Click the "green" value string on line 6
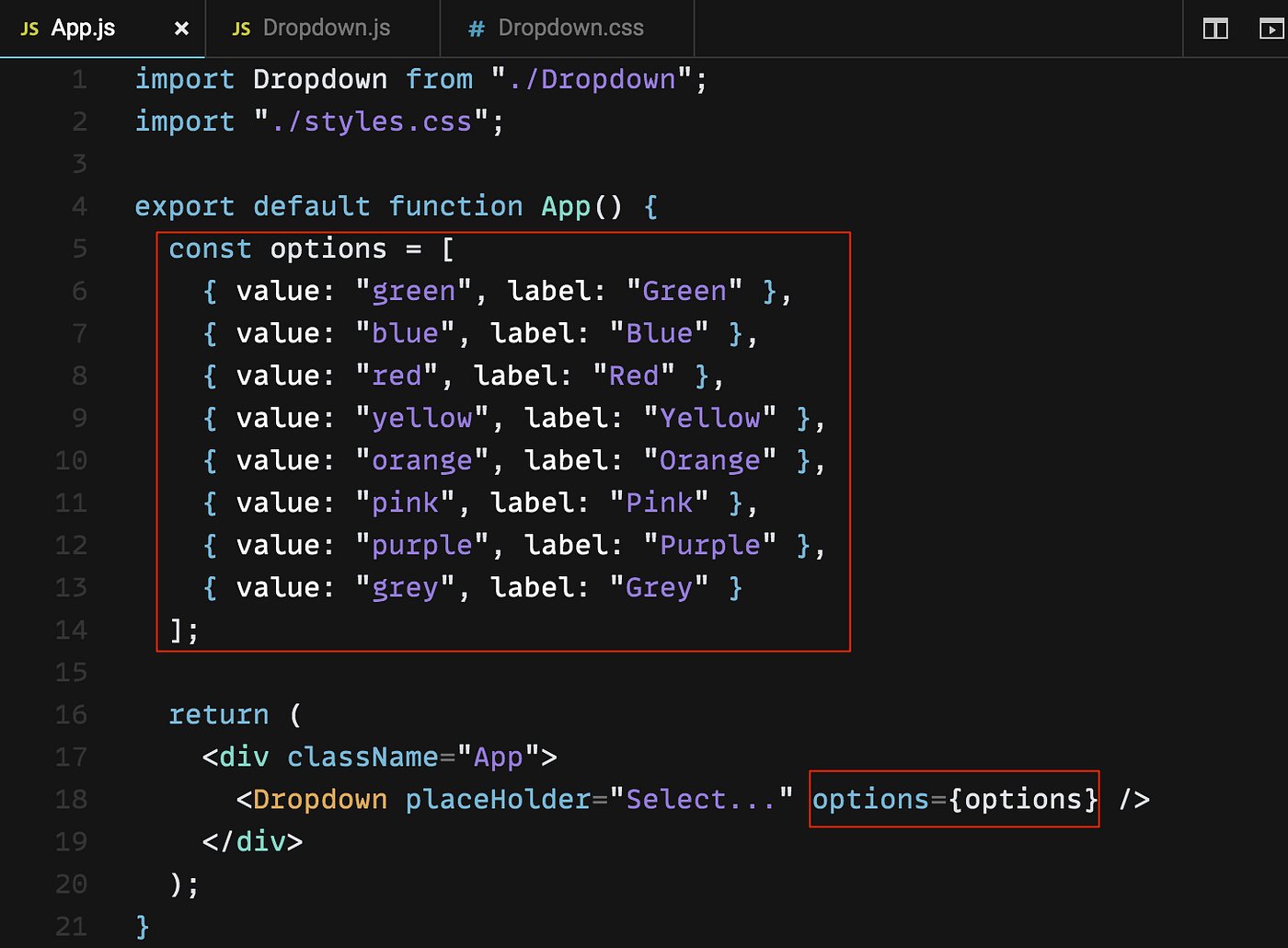This screenshot has height=948, width=1288. click(413, 290)
